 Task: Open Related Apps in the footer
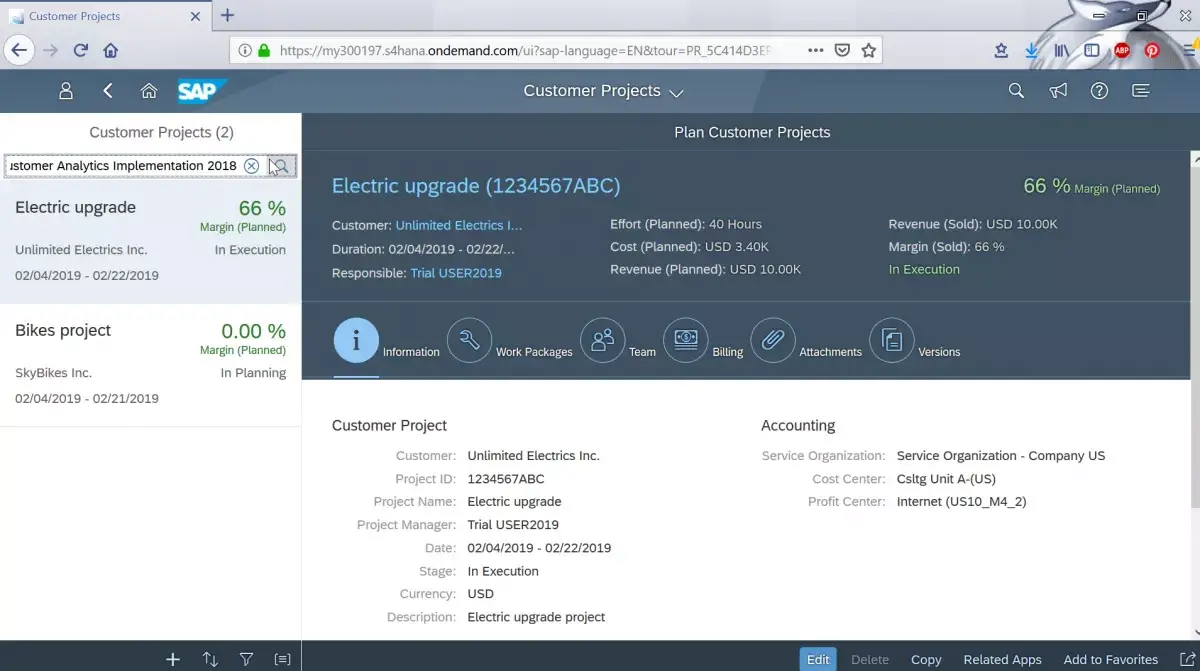tap(1002, 659)
